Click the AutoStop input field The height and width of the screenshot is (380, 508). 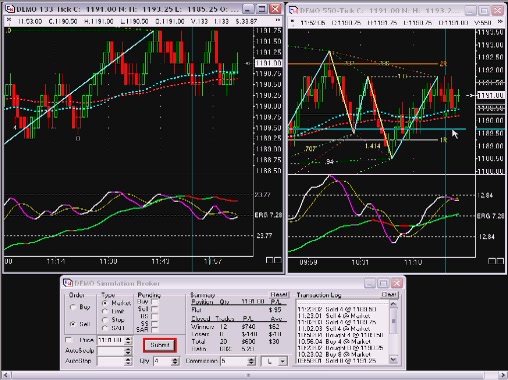click(110, 361)
